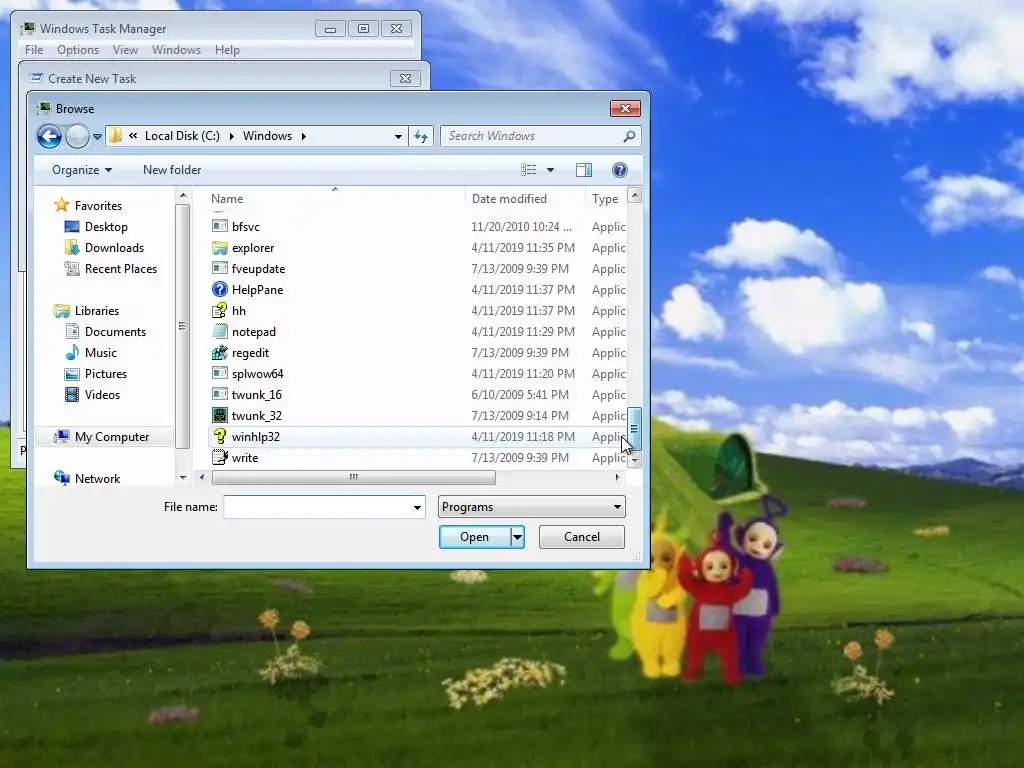Expand the arrow after Windows breadcrumb
The width and height of the screenshot is (1024, 768).
304,136
